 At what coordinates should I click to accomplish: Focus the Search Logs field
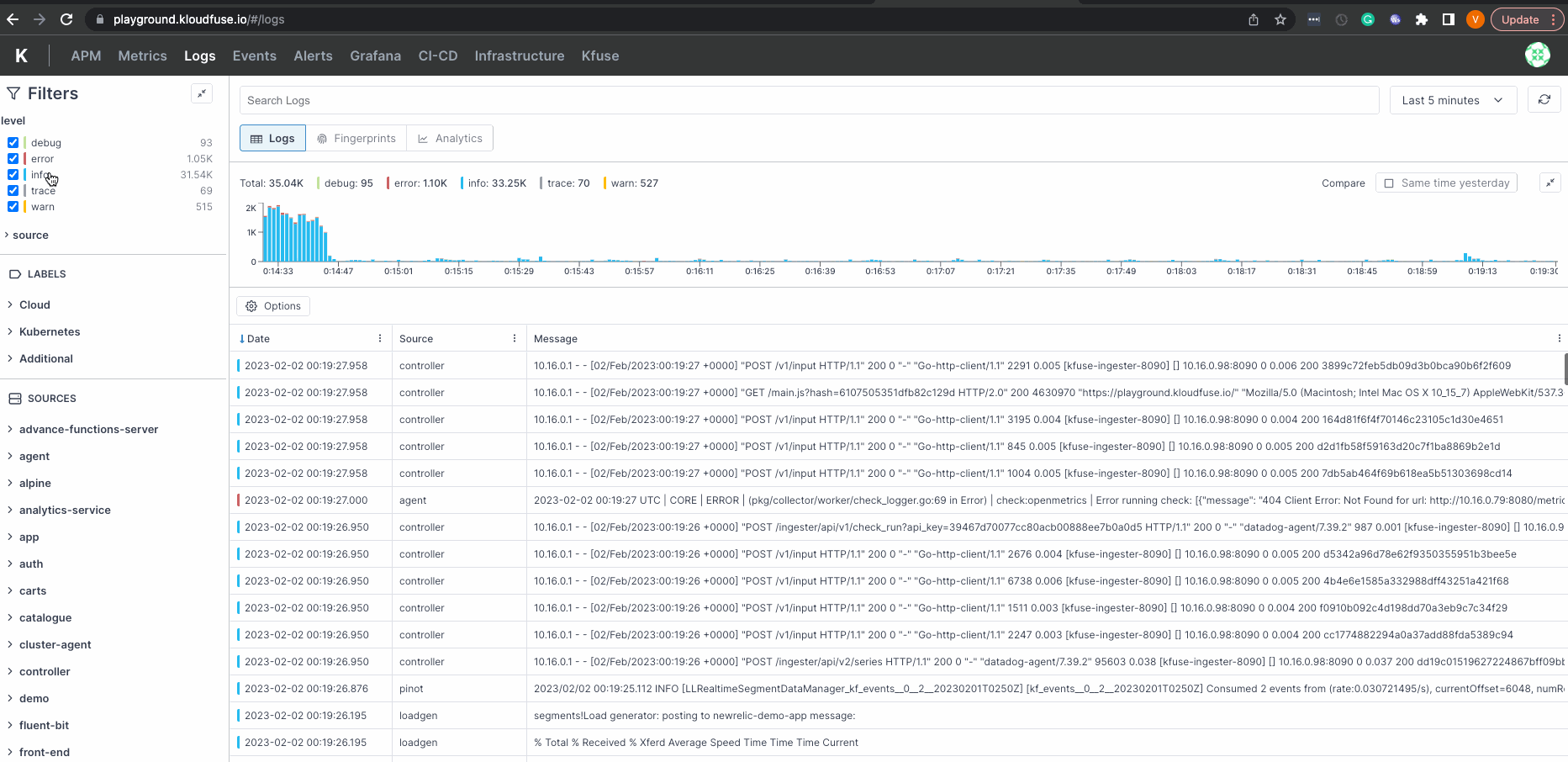809,100
